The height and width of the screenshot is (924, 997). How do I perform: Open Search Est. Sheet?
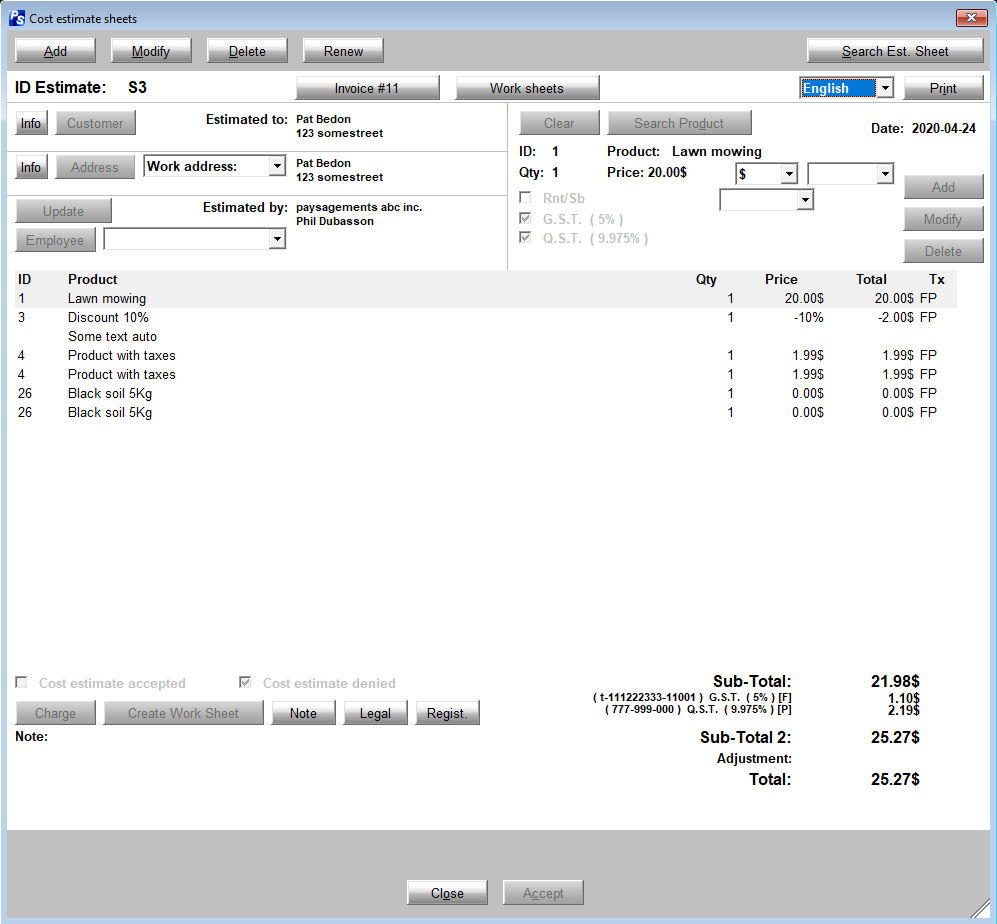(894, 51)
